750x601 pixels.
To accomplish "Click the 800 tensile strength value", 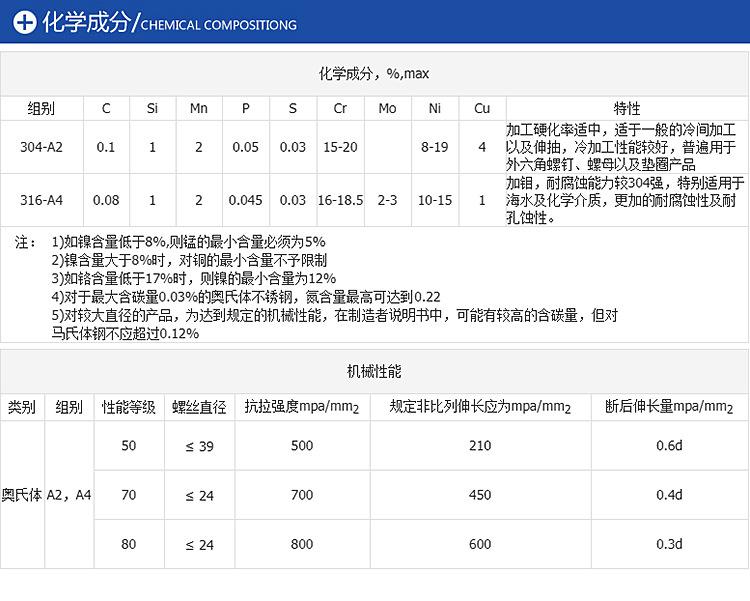I will click(302, 544).
